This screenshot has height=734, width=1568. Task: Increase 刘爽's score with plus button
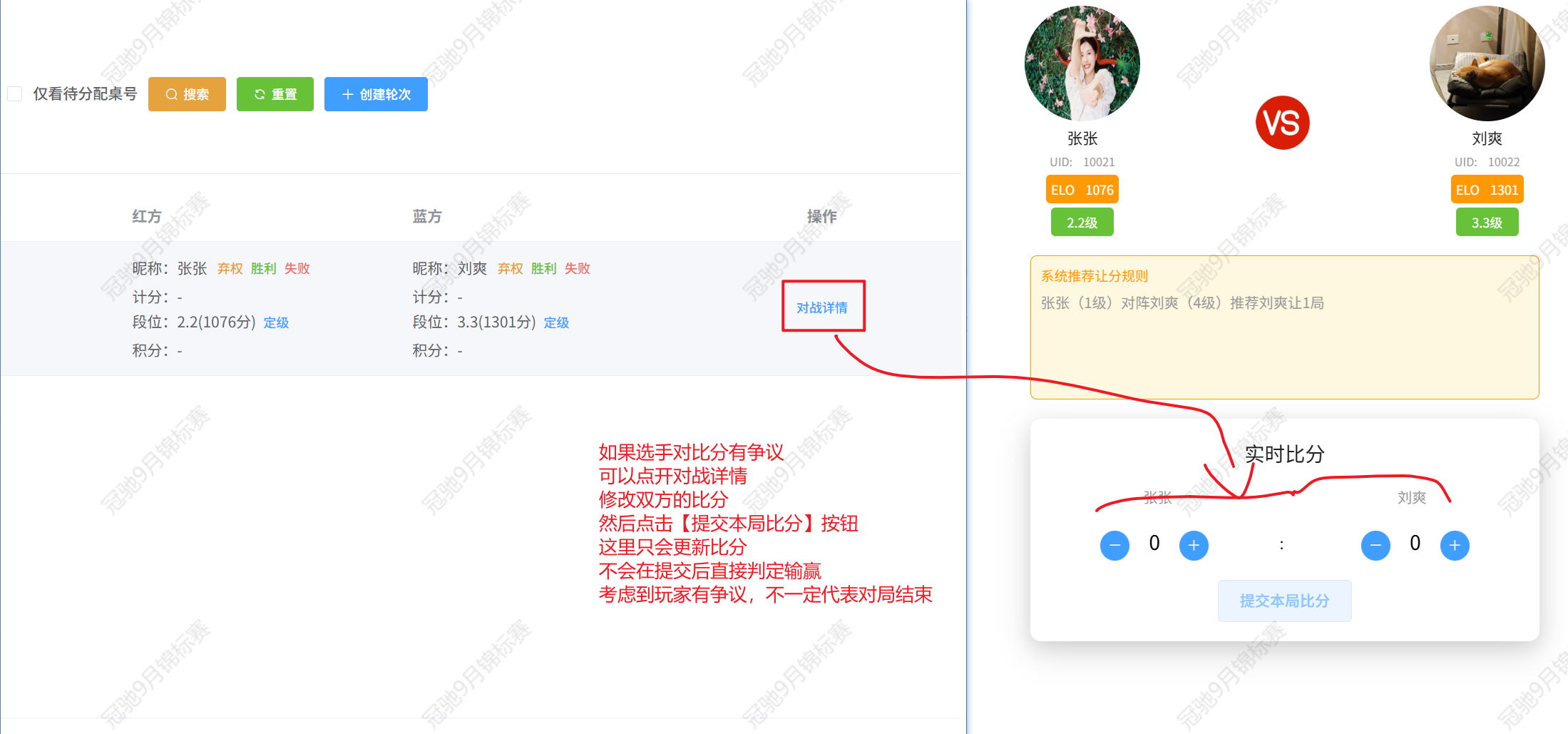pyautogui.click(x=1455, y=546)
